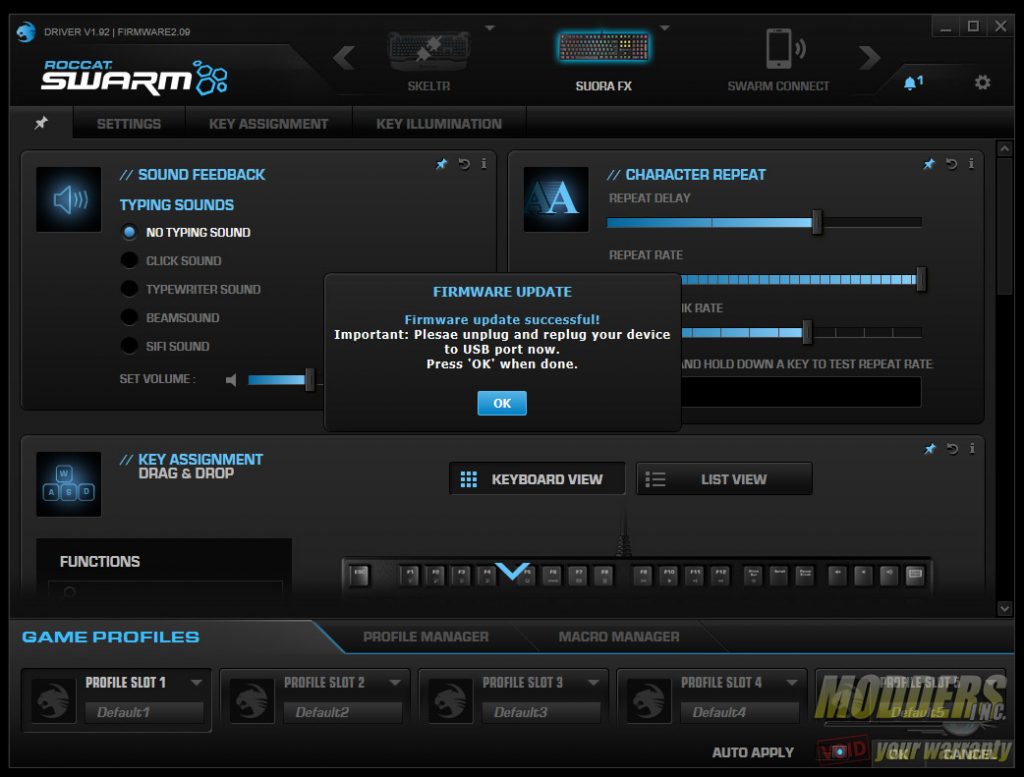Show info for Key Assignment panel
The width and height of the screenshot is (1024, 777).
(972, 449)
